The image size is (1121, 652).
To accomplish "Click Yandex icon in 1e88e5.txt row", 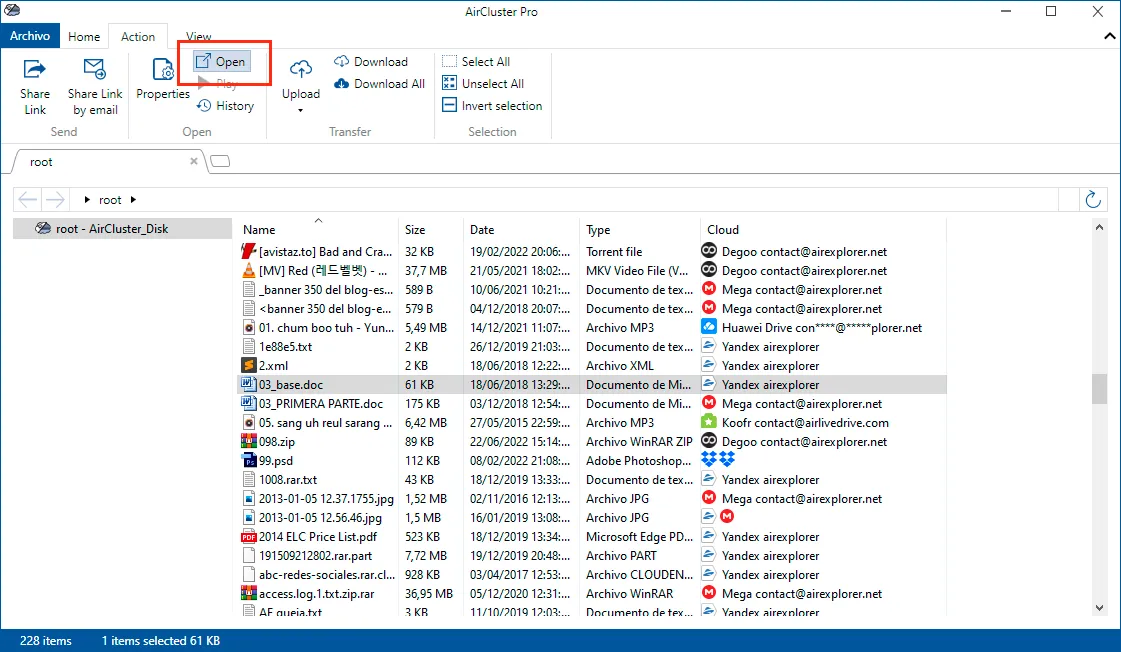I will click(708, 346).
